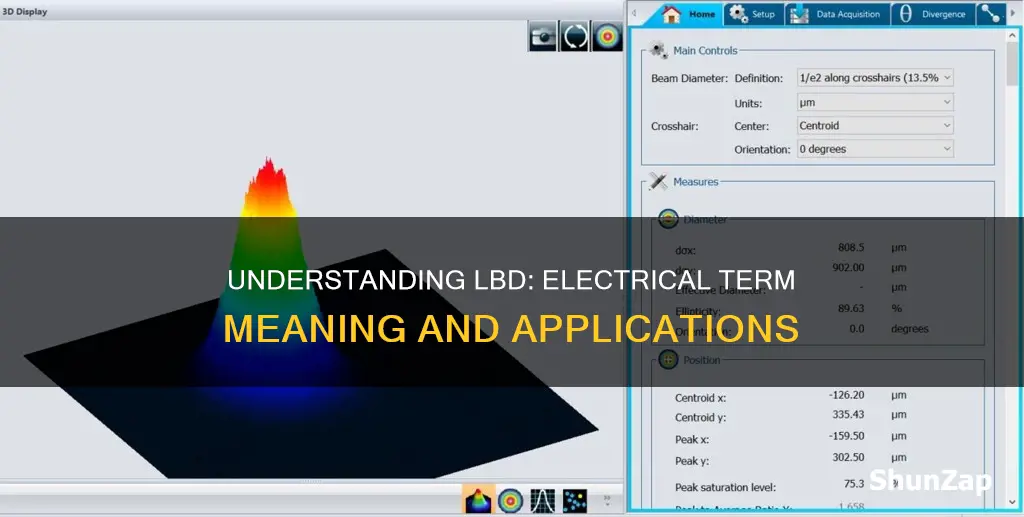Open the Units dropdown showing µm

(875, 102)
